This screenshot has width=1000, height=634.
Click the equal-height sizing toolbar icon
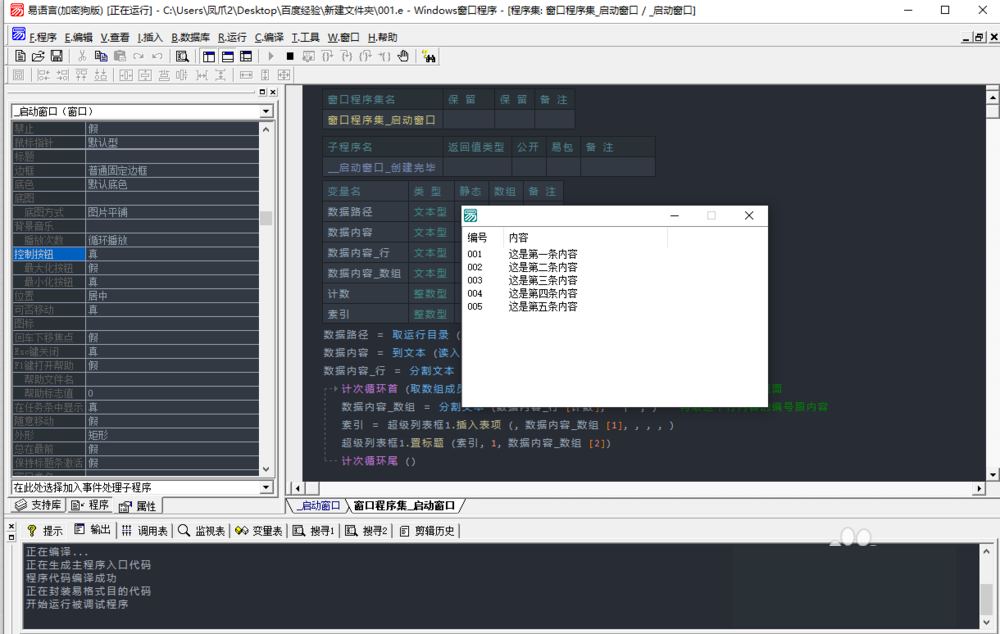[x=265, y=75]
